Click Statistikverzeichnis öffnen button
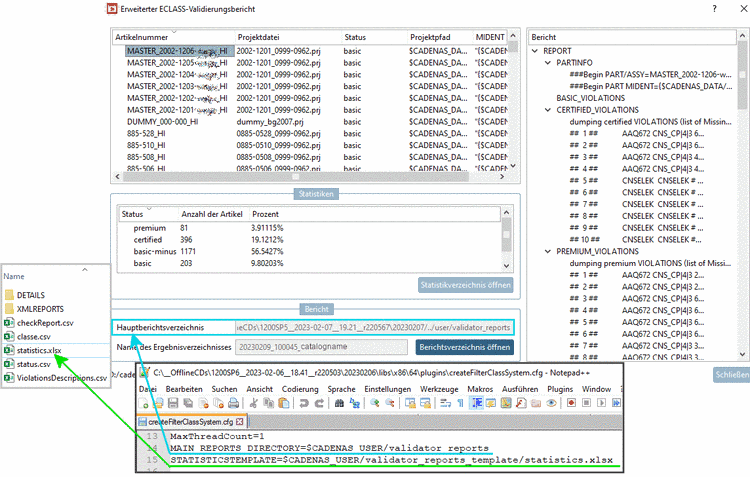750x477 pixels. [465, 285]
